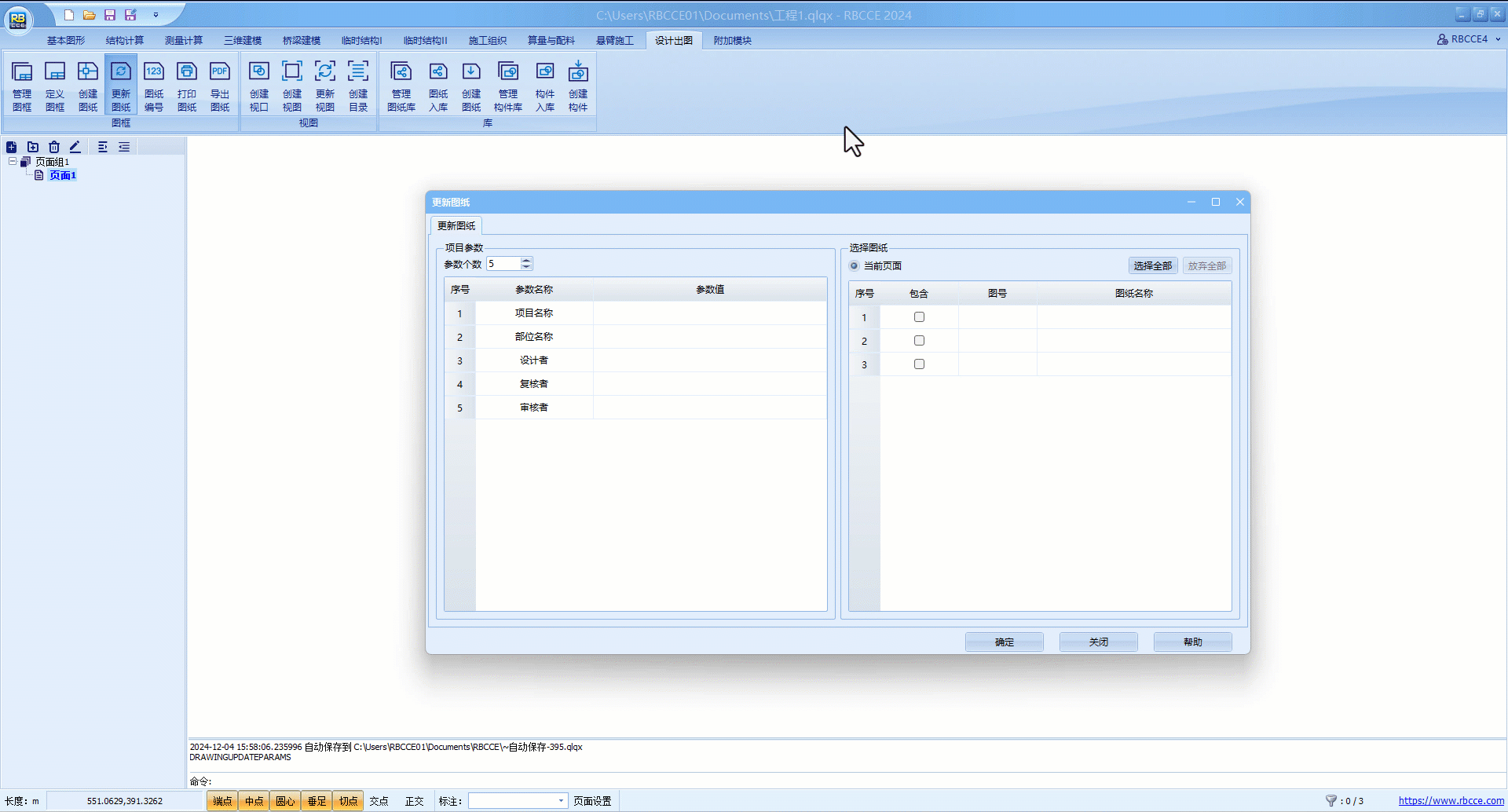
Task: Open the quick access toolbar dropdown arrow
Action: [x=156, y=15]
